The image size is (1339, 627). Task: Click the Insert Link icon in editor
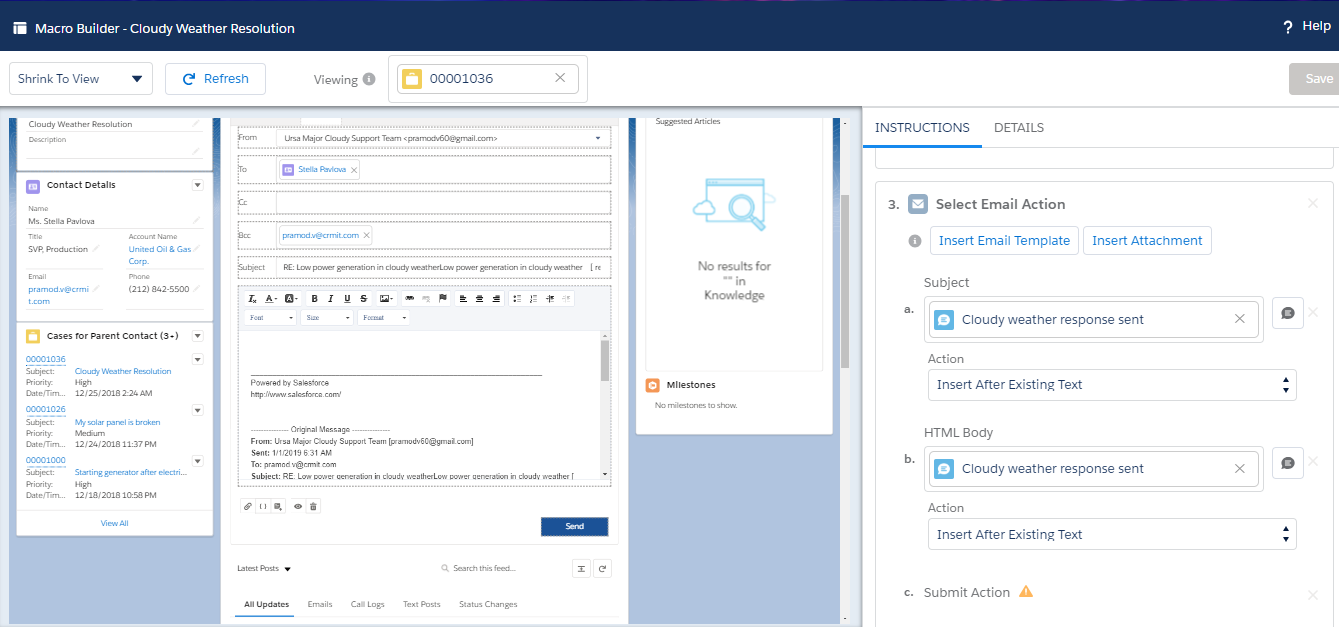coord(410,298)
